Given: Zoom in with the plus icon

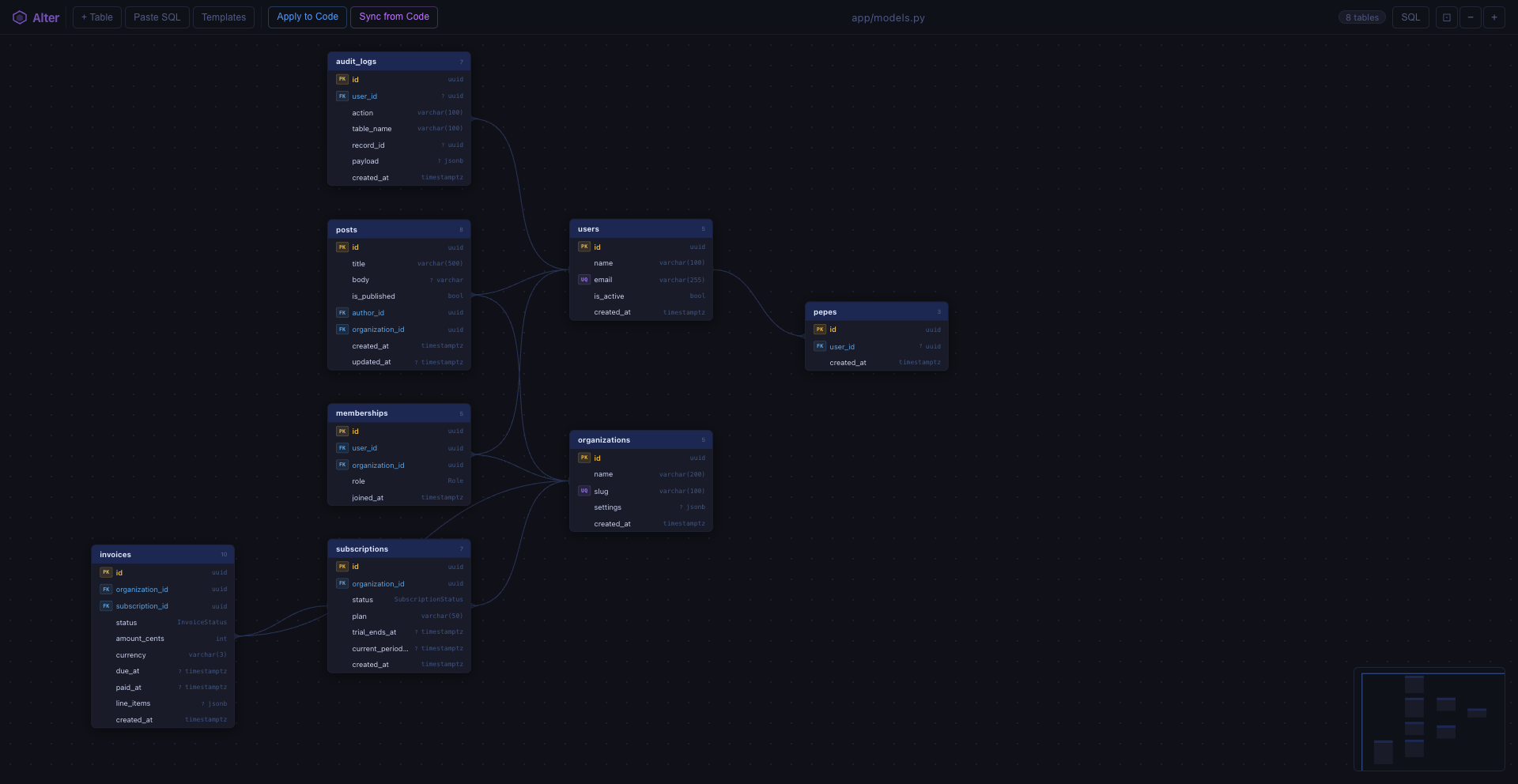Looking at the screenshot, I should 1493,17.
